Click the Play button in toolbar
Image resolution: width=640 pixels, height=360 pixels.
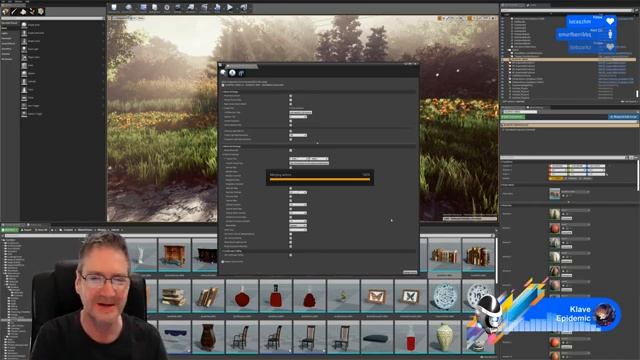tap(230, 8)
